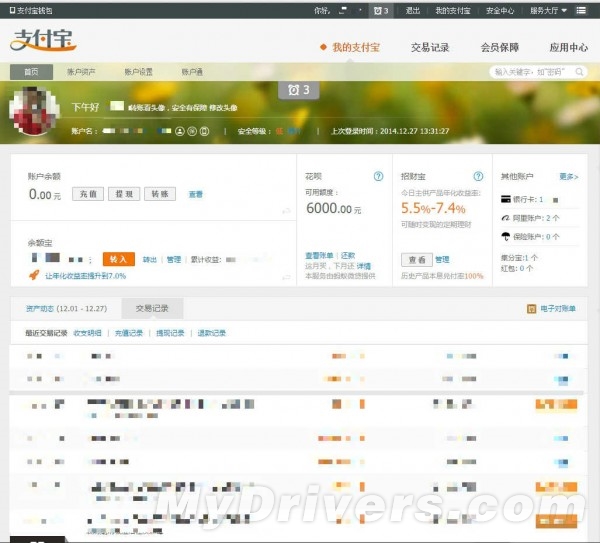
Task: Select the 账户通 sub-navigation tab
Action: [192, 72]
